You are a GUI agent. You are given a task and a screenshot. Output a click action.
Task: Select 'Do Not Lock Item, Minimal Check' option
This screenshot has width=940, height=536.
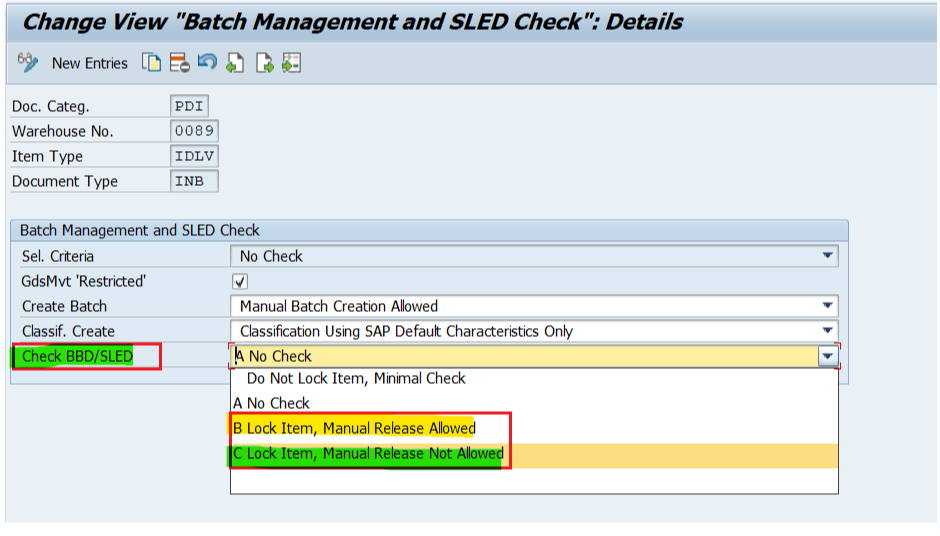tap(534, 378)
